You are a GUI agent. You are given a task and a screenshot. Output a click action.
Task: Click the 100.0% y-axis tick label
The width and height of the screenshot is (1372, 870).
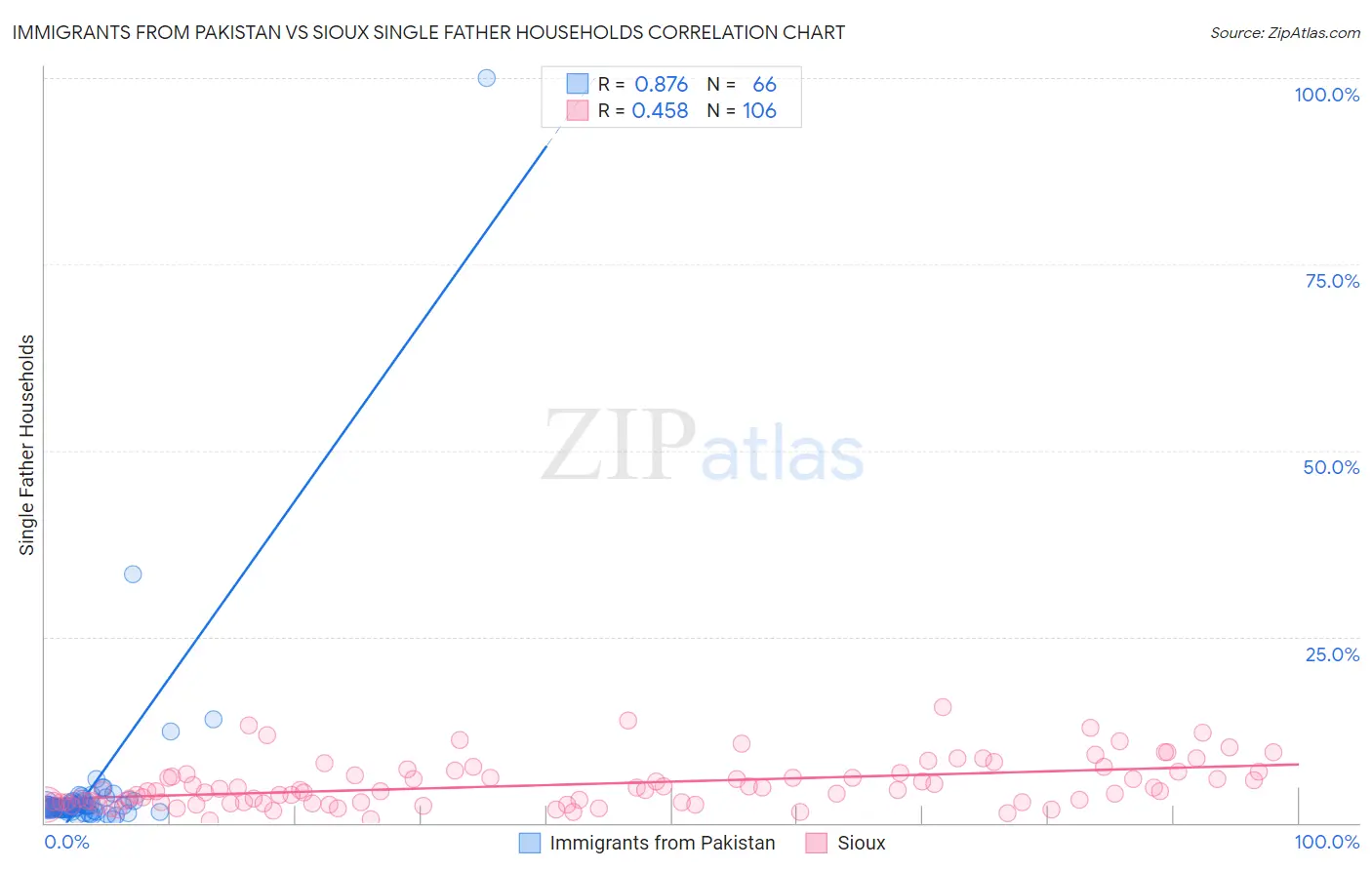click(x=1326, y=95)
